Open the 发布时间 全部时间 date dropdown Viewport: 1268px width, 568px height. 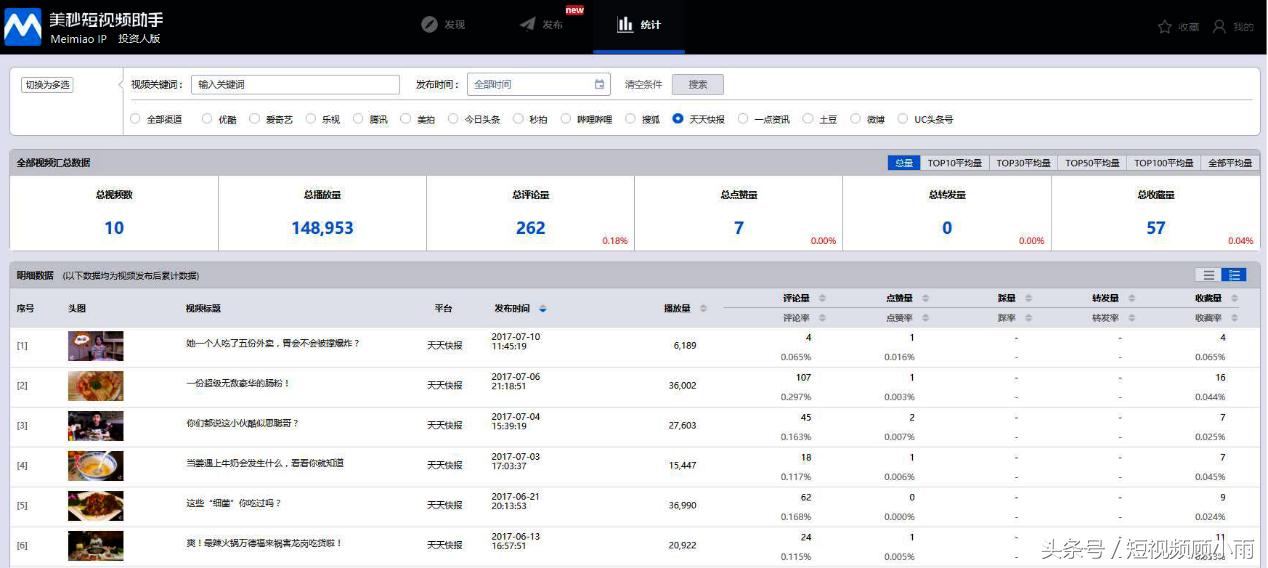click(x=539, y=85)
